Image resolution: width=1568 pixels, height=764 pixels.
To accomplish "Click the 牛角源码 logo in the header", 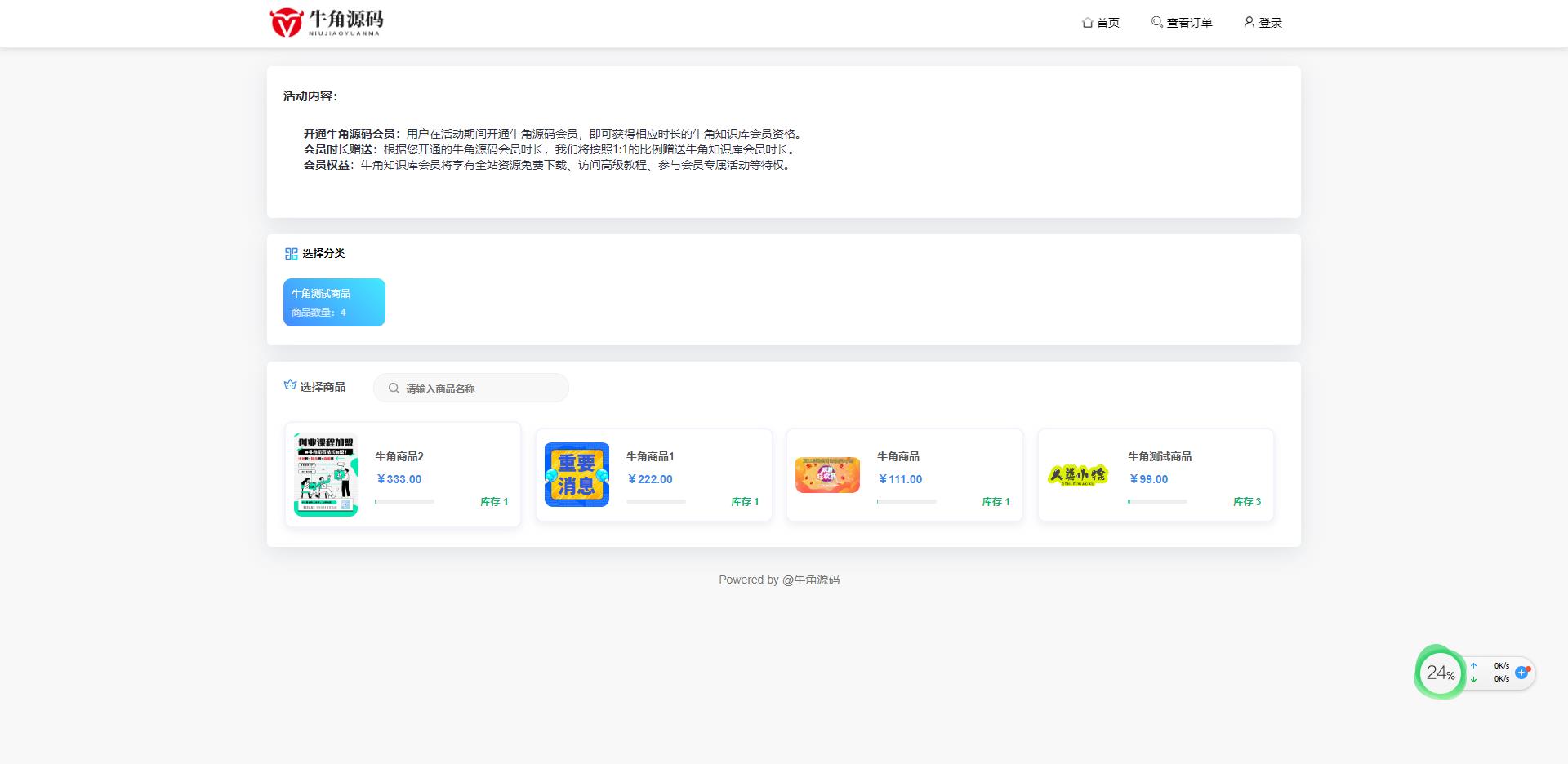I will click(327, 22).
